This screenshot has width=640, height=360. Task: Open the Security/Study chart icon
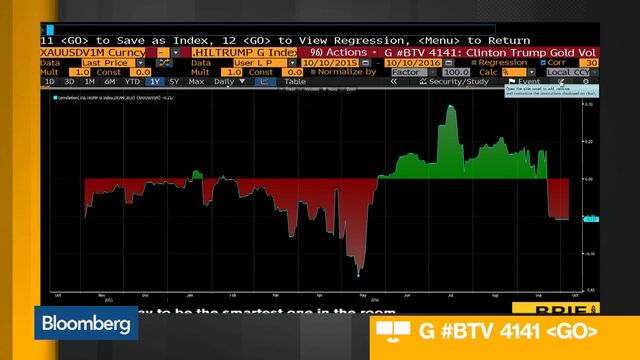[x=423, y=82]
